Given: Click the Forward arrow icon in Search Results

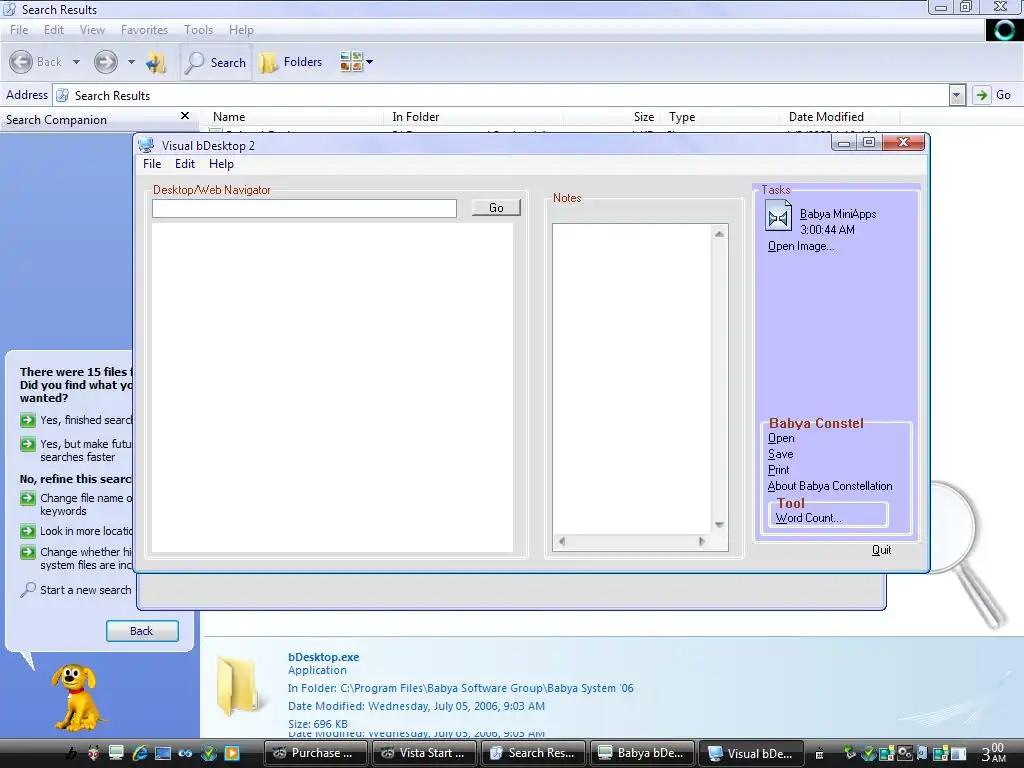Looking at the screenshot, I should point(105,62).
